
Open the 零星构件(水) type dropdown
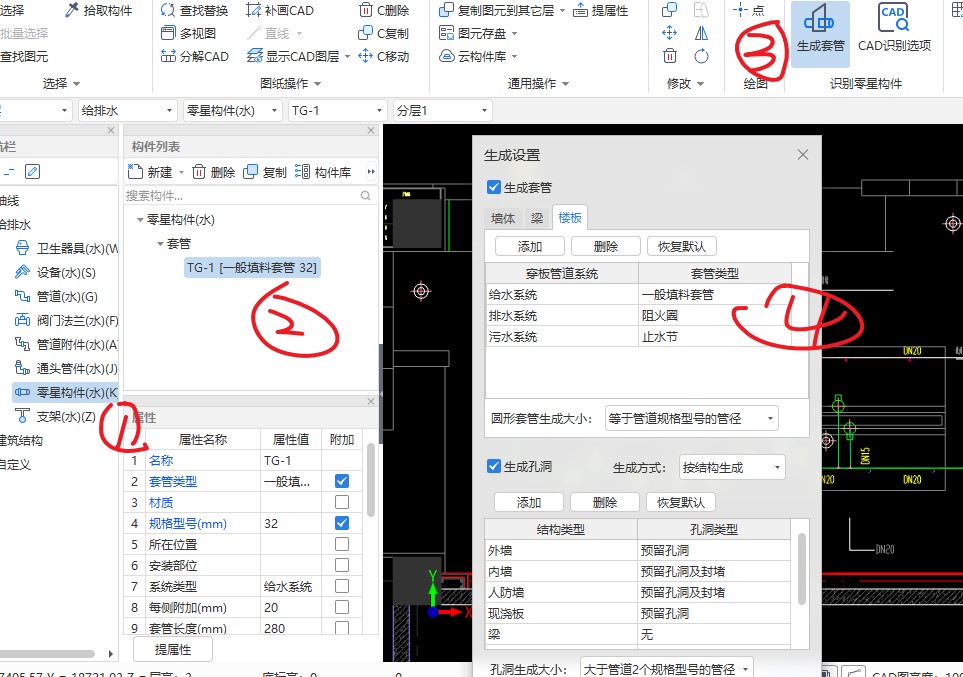pos(232,111)
